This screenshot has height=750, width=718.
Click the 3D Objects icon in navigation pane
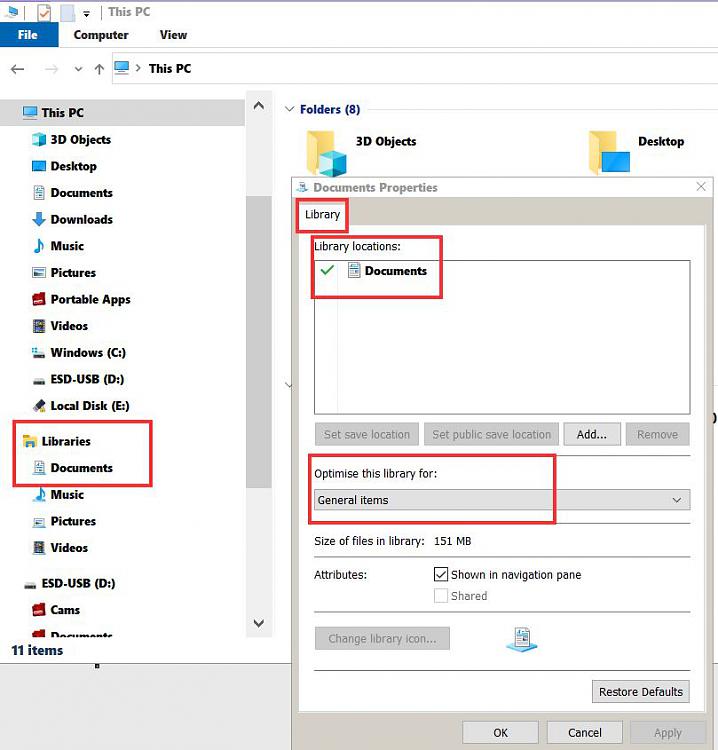pos(39,140)
